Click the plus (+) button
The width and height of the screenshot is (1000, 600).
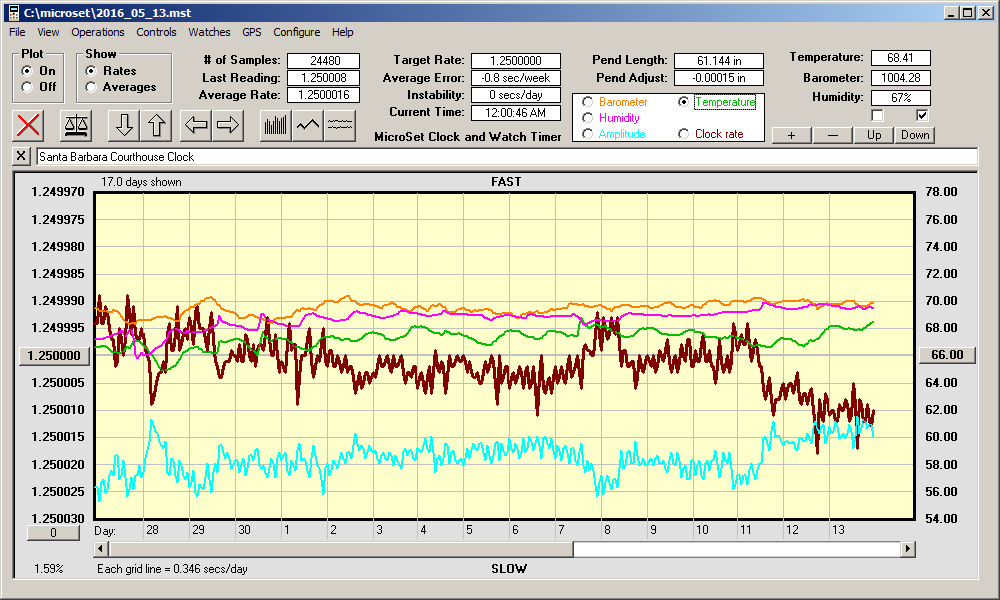pyautogui.click(x=791, y=135)
